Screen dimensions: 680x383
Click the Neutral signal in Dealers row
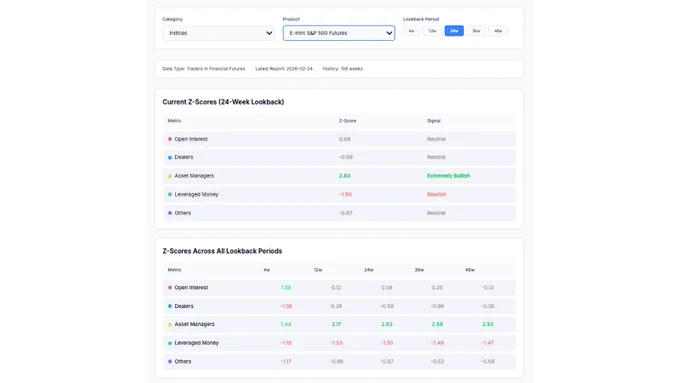pyautogui.click(x=436, y=157)
